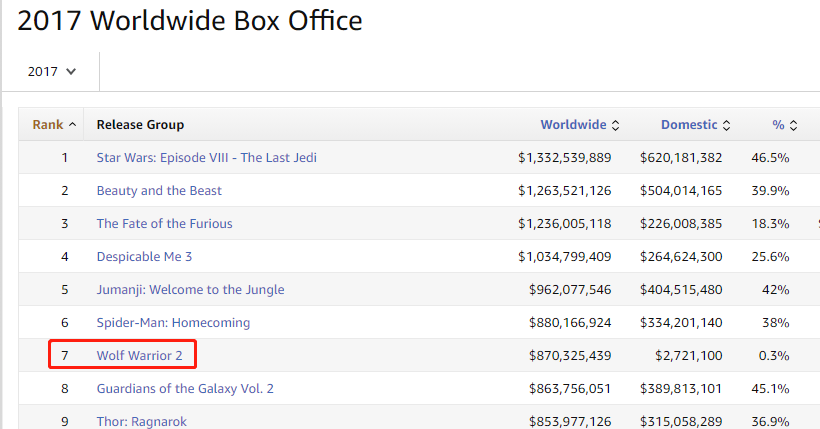The width and height of the screenshot is (820, 429).
Task: Click the Domestic column sort arrows
Action: click(x=726, y=125)
